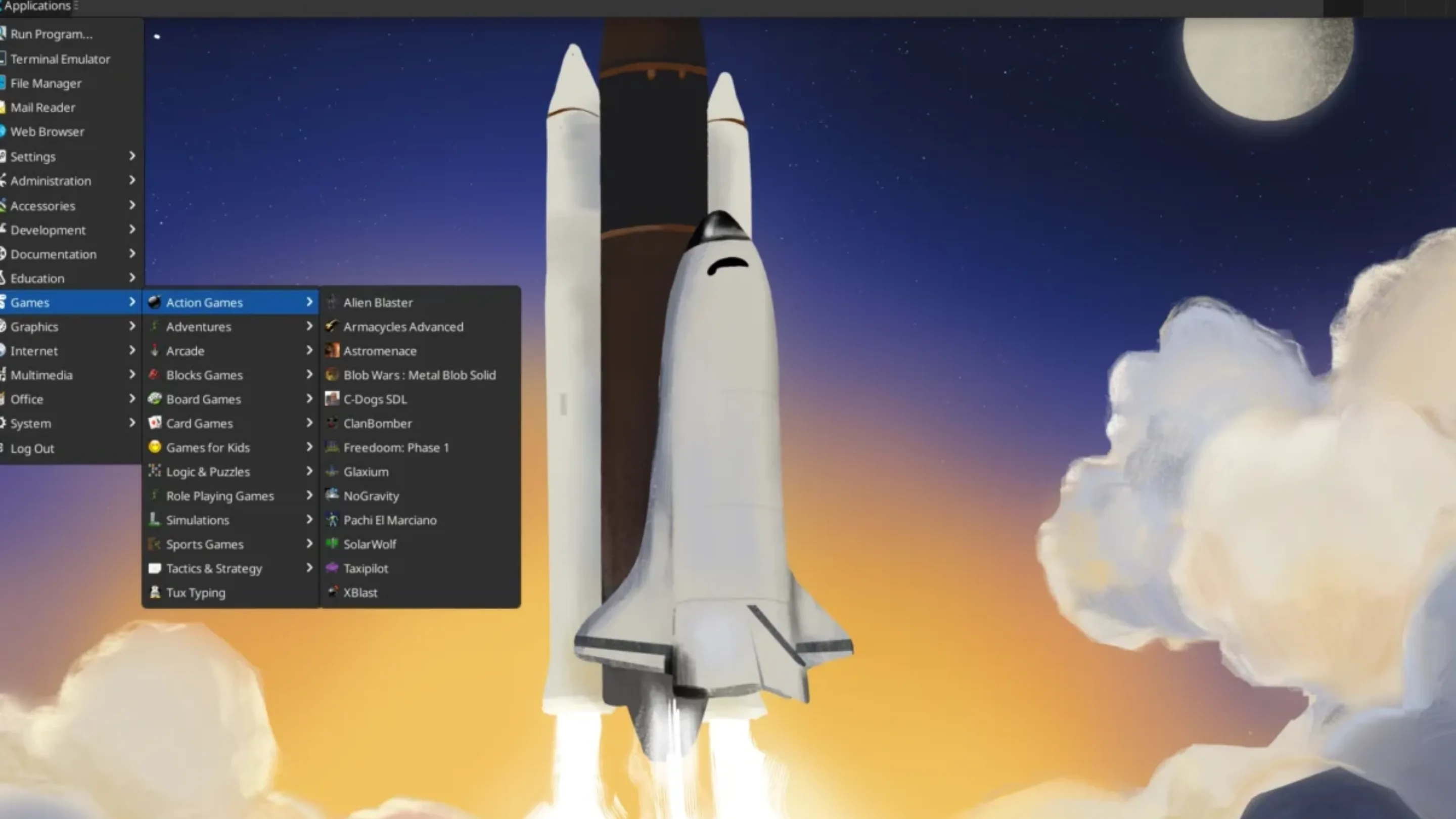This screenshot has height=819, width=1456.
Task: Click the Tux Typing penguin icon
Action: tap(154, 593)
